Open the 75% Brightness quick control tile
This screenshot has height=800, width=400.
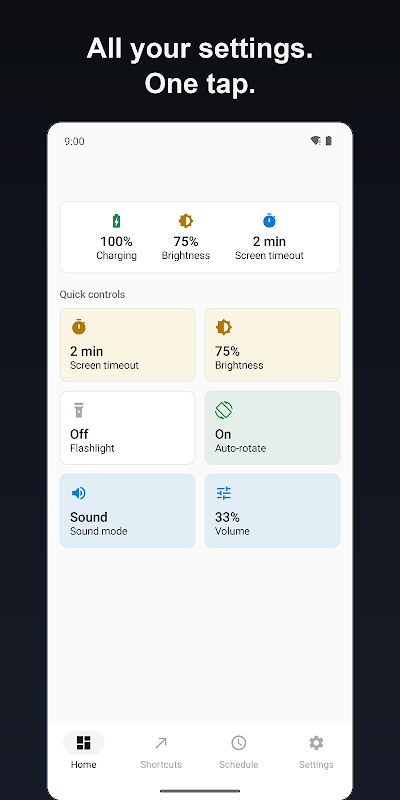272,345
